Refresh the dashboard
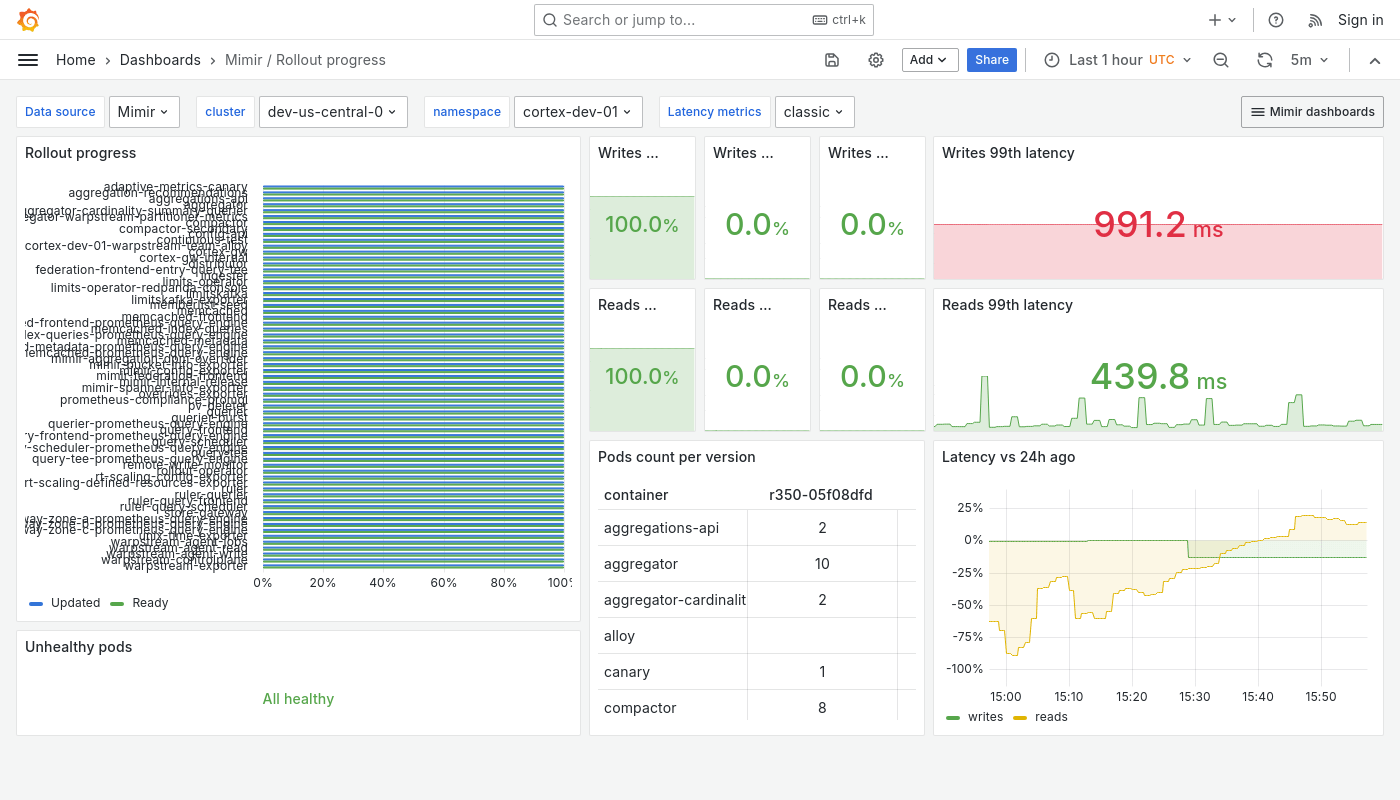1400x800 pixels. pyautogui.click(x=1264, y=60)
